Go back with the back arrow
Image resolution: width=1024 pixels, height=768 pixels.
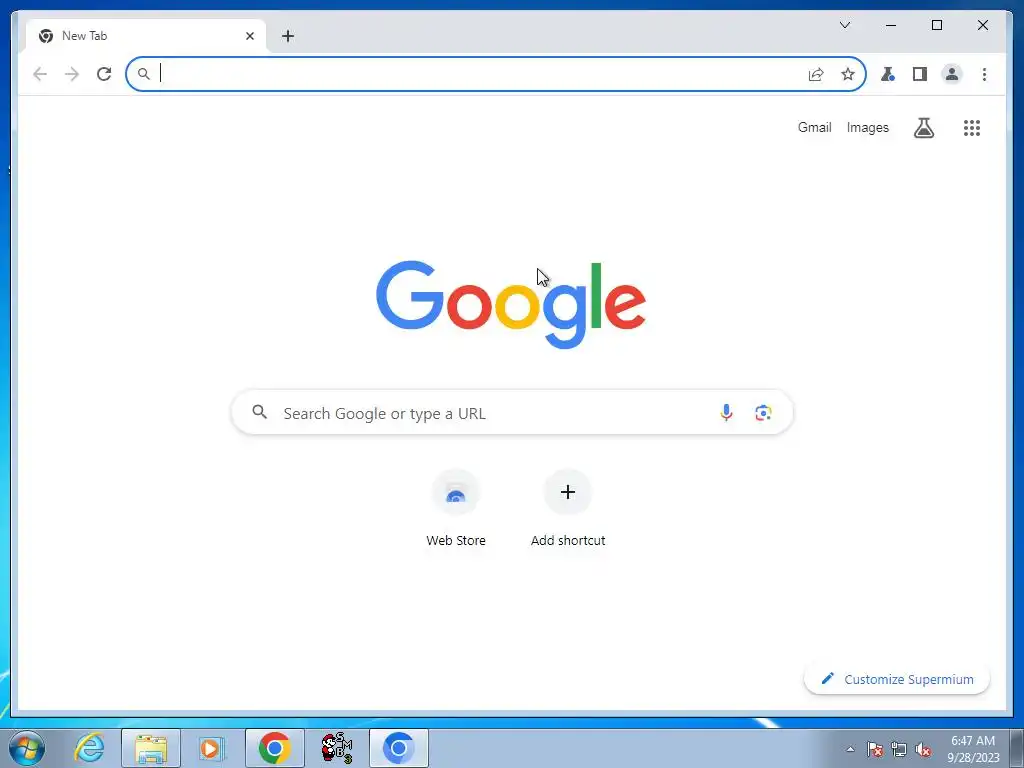[40, 74]
